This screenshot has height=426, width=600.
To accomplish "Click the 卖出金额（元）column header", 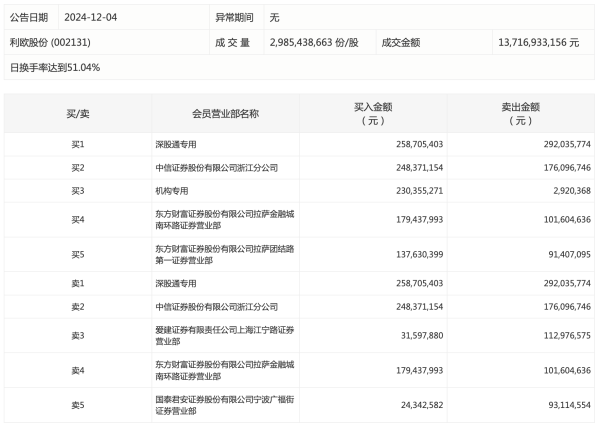I will (x=521, y=114).
